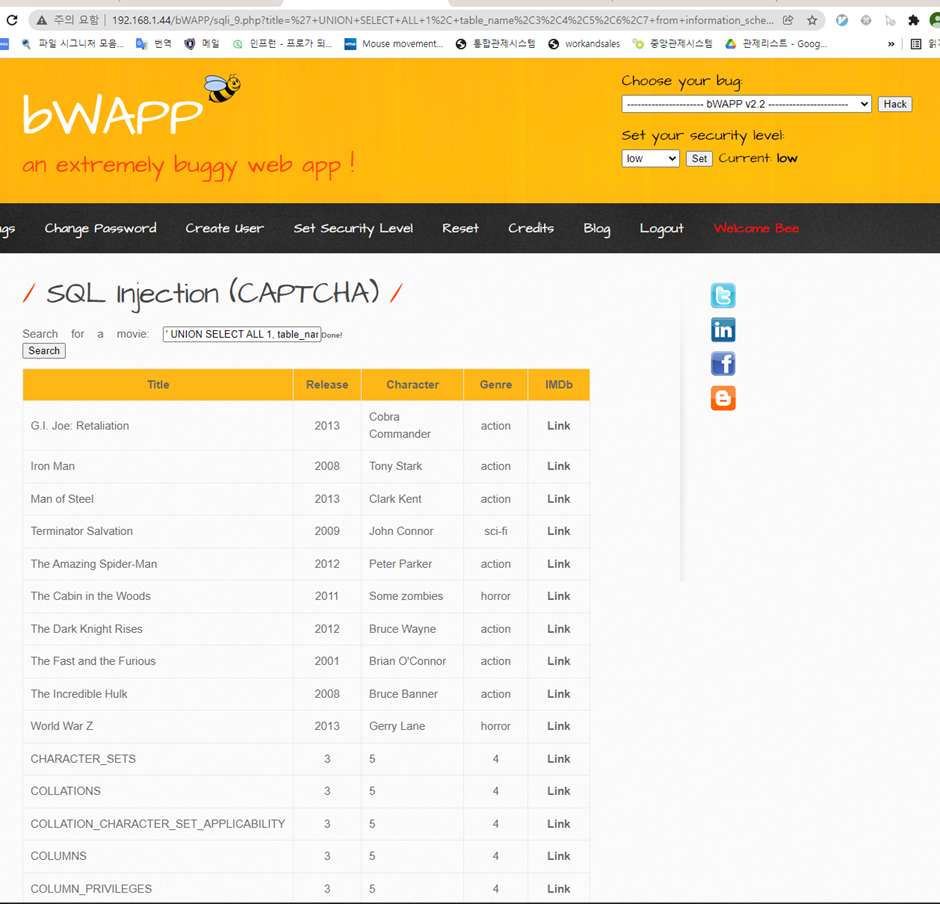Screen dimensions: 940x904
Task: Click the Search button
Action: coord(44,351)
